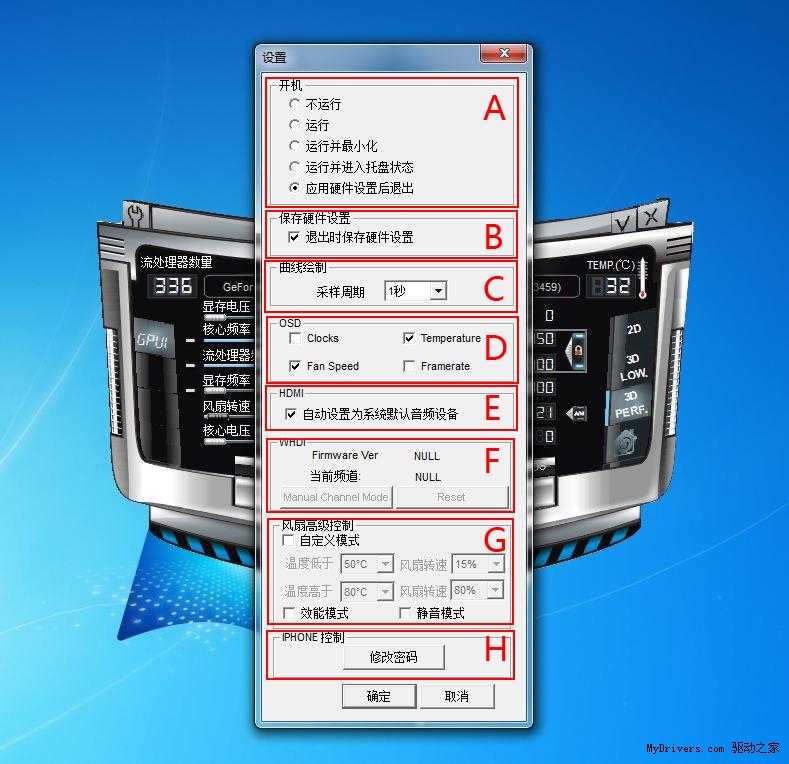This screenshot has width=789, height=764.
Task: Switch to the 2D profile tab
Action: point(633,329)
